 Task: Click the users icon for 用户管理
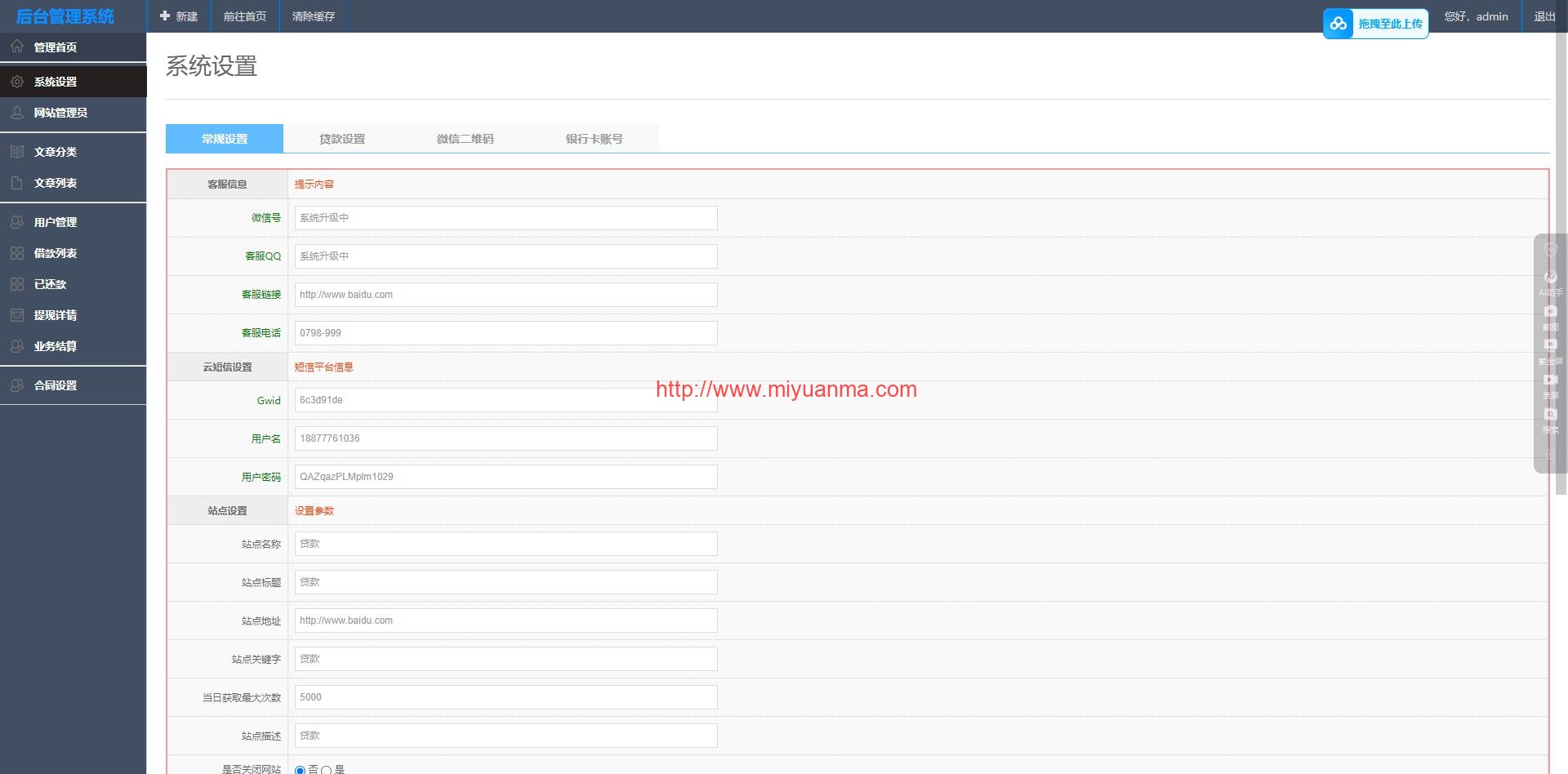(x=17, y=222)
